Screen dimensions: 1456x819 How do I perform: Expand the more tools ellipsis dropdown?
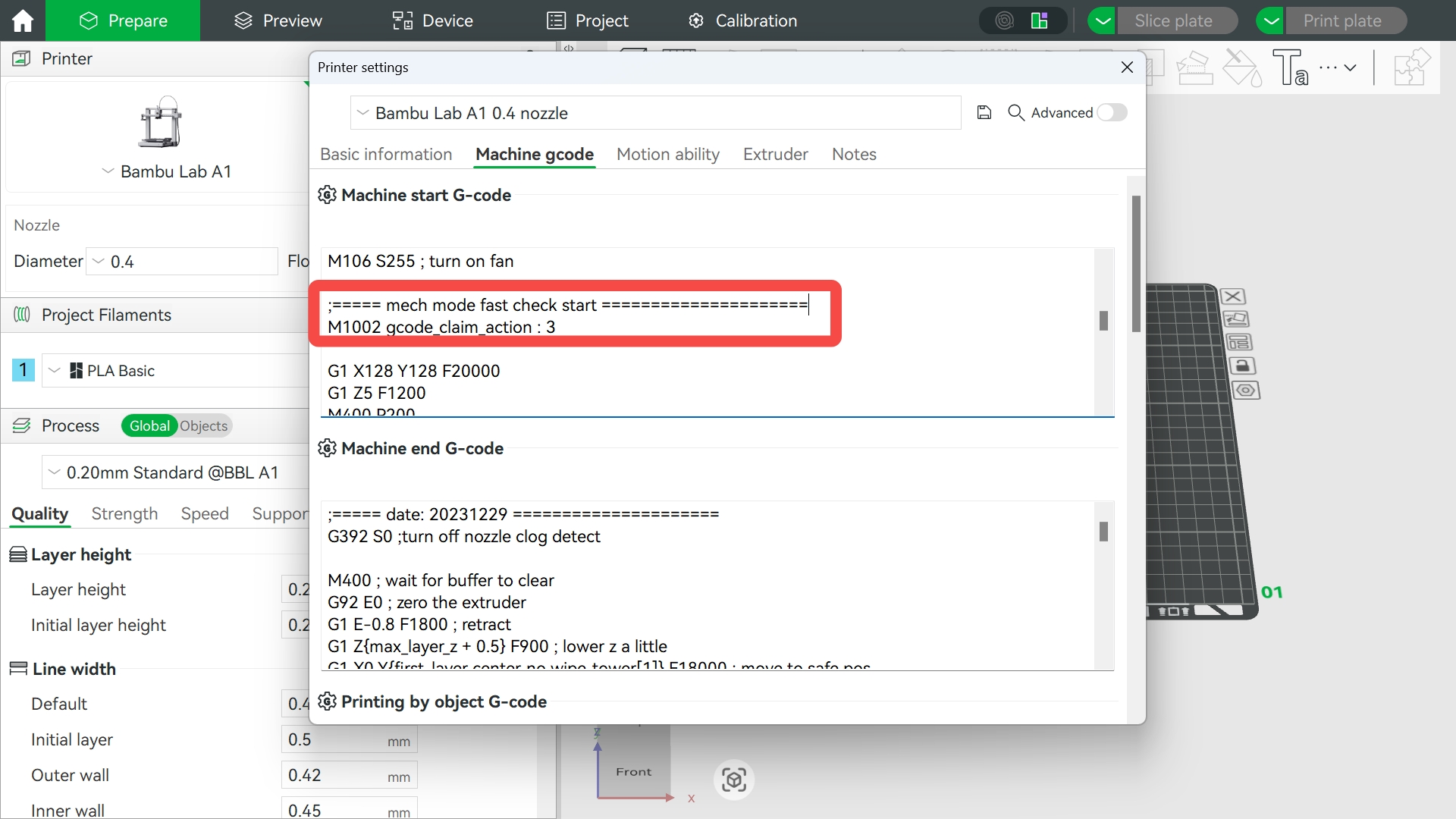click(x=1338, y=67)
